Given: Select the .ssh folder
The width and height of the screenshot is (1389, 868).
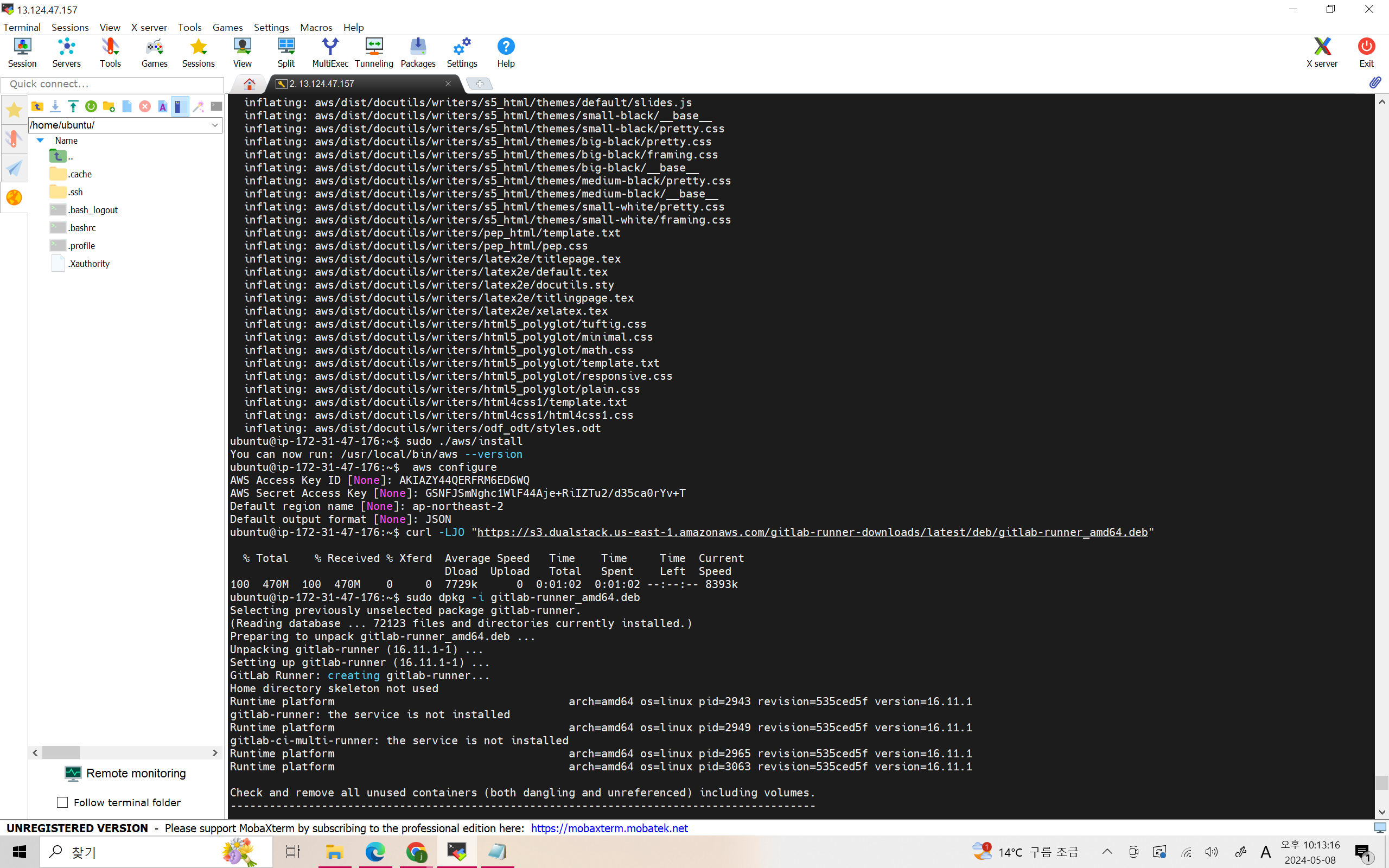Looking at the screenshot, I should point(66,192).
